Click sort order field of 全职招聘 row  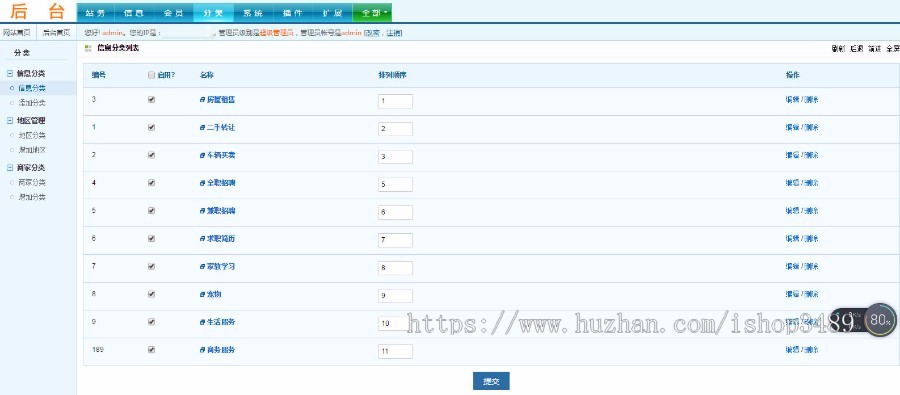pyautogui.click(x=395, y=184)
